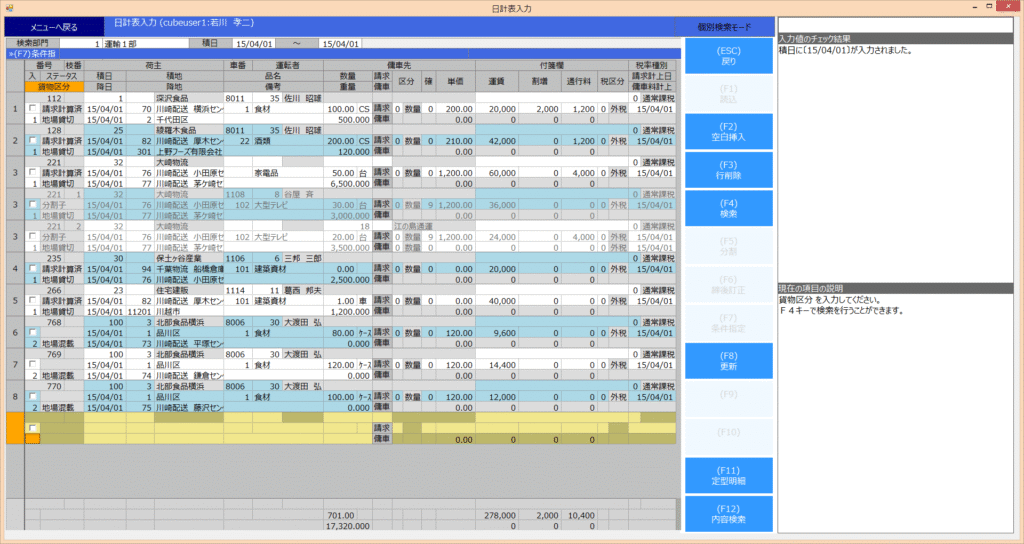This screenshot has width=1024, height=544.
Task: Click the (ESC) 戻り button
Action: coord(729,55)
